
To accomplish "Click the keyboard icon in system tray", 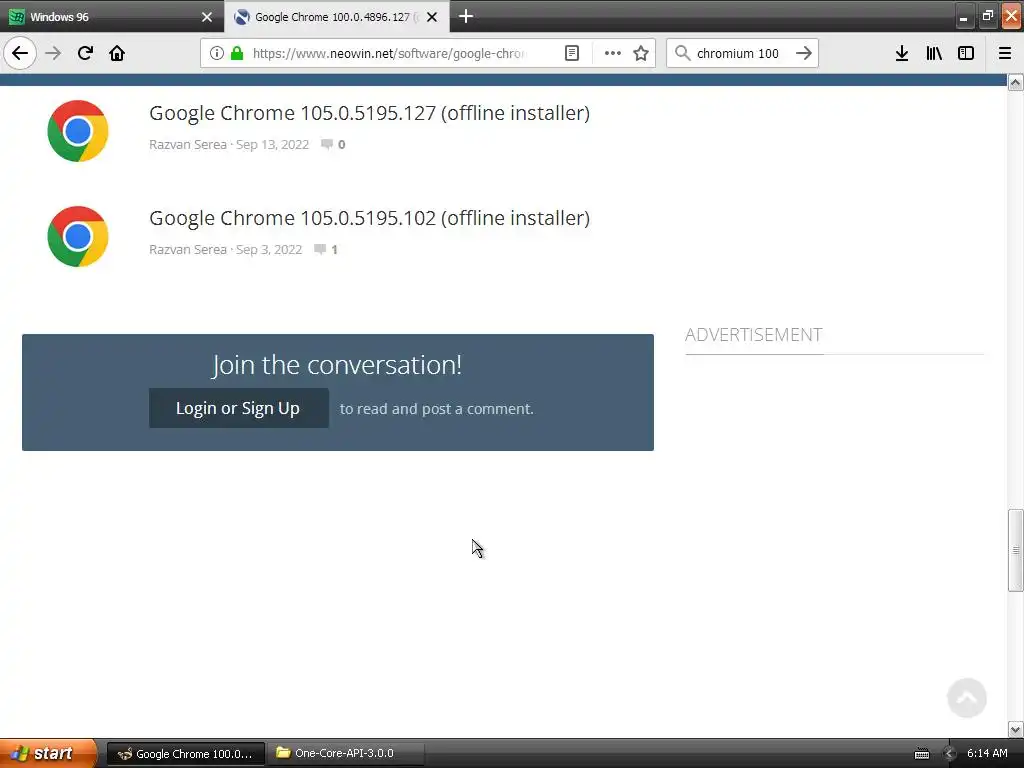I will pyautogui.click(x=921, y=754).
